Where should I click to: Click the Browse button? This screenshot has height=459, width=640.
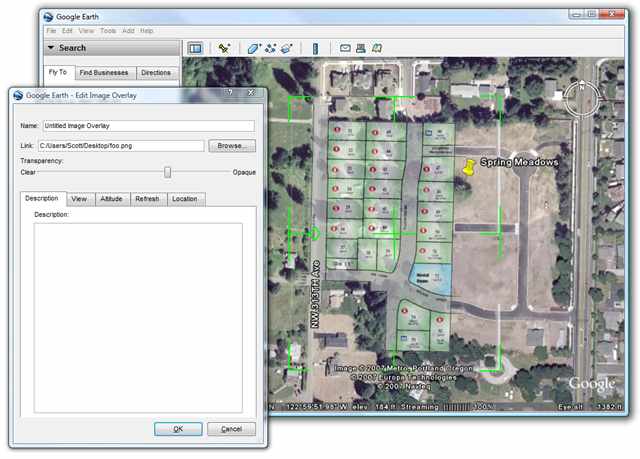coord(232,146)
